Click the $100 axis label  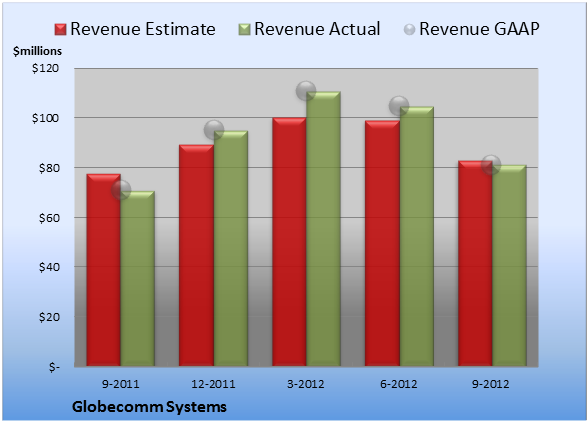45,118
